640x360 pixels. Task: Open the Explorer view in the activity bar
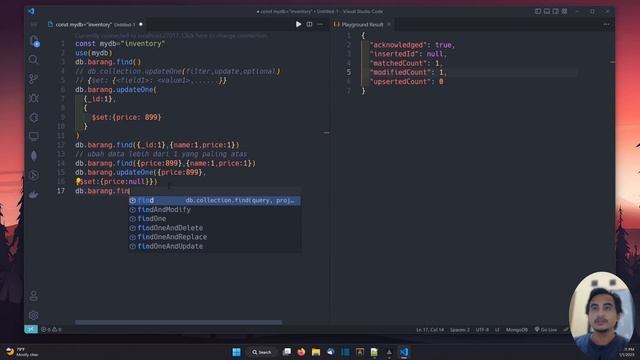pos(34,40)
